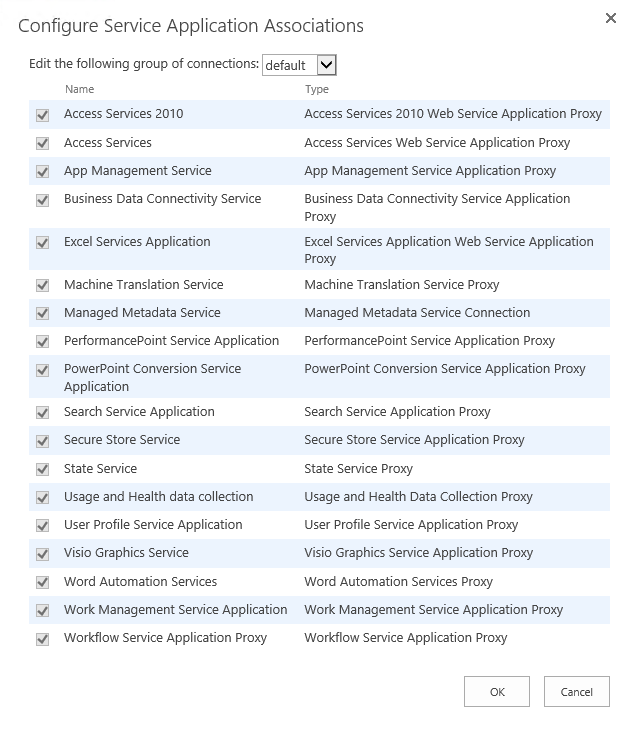Uncheck Visio Graphics Service
Image resolution: width=626 pixels, height=745 pixels.
click(43, 554)
